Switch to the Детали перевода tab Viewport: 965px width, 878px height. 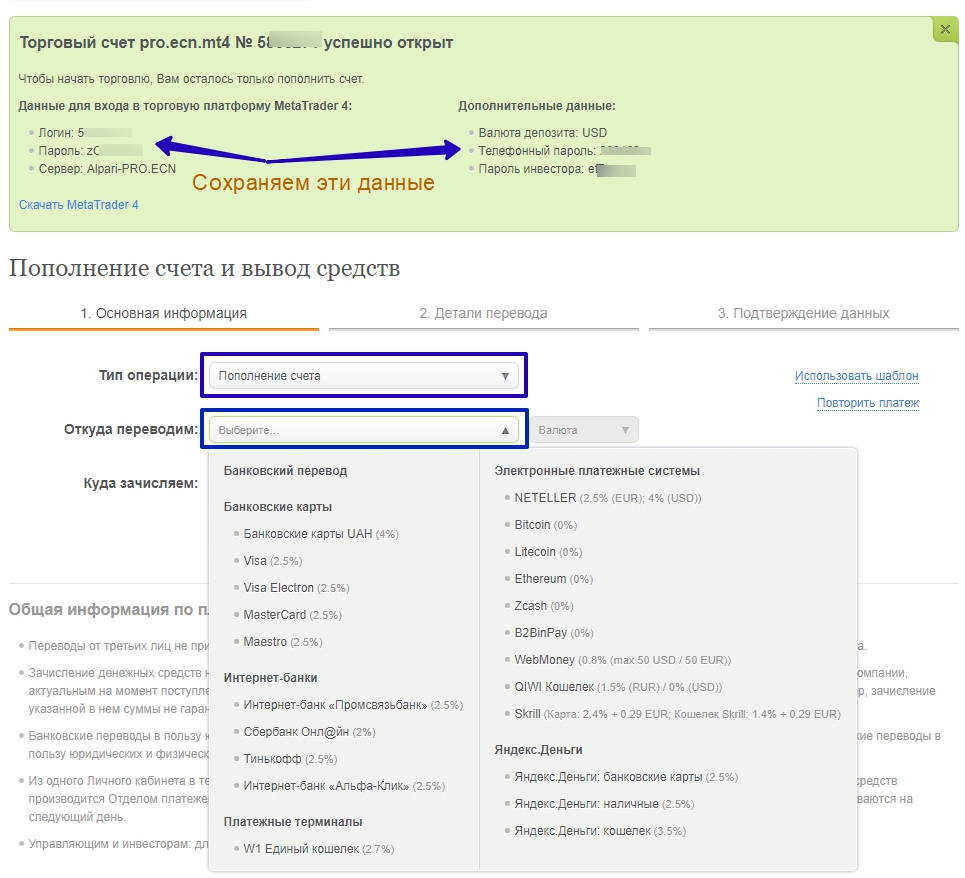pos(484,313)
